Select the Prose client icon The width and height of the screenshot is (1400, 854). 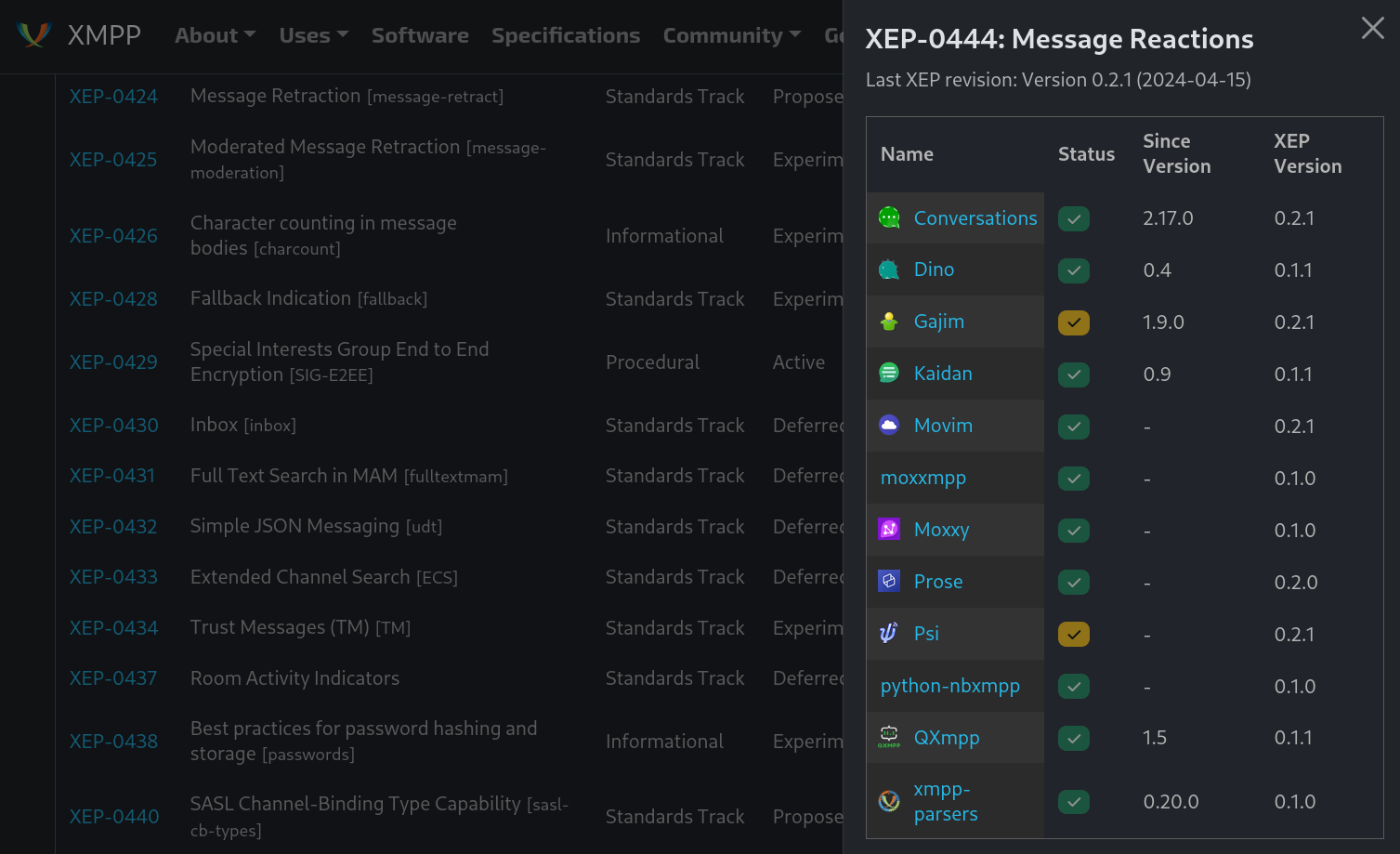click(889, 581)
